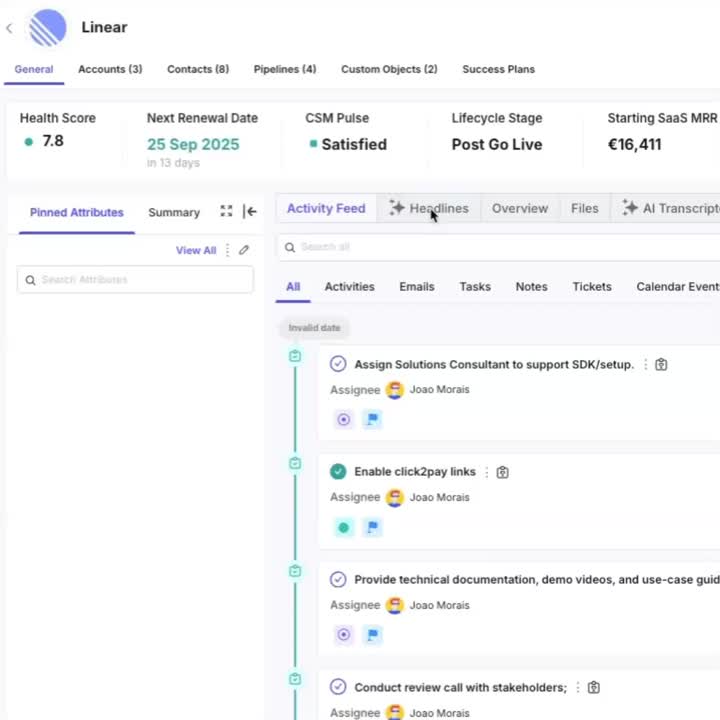The height and width of the screenshot is (720, 720).
Task: Open the Overview tab
Action: pos(520,208)
